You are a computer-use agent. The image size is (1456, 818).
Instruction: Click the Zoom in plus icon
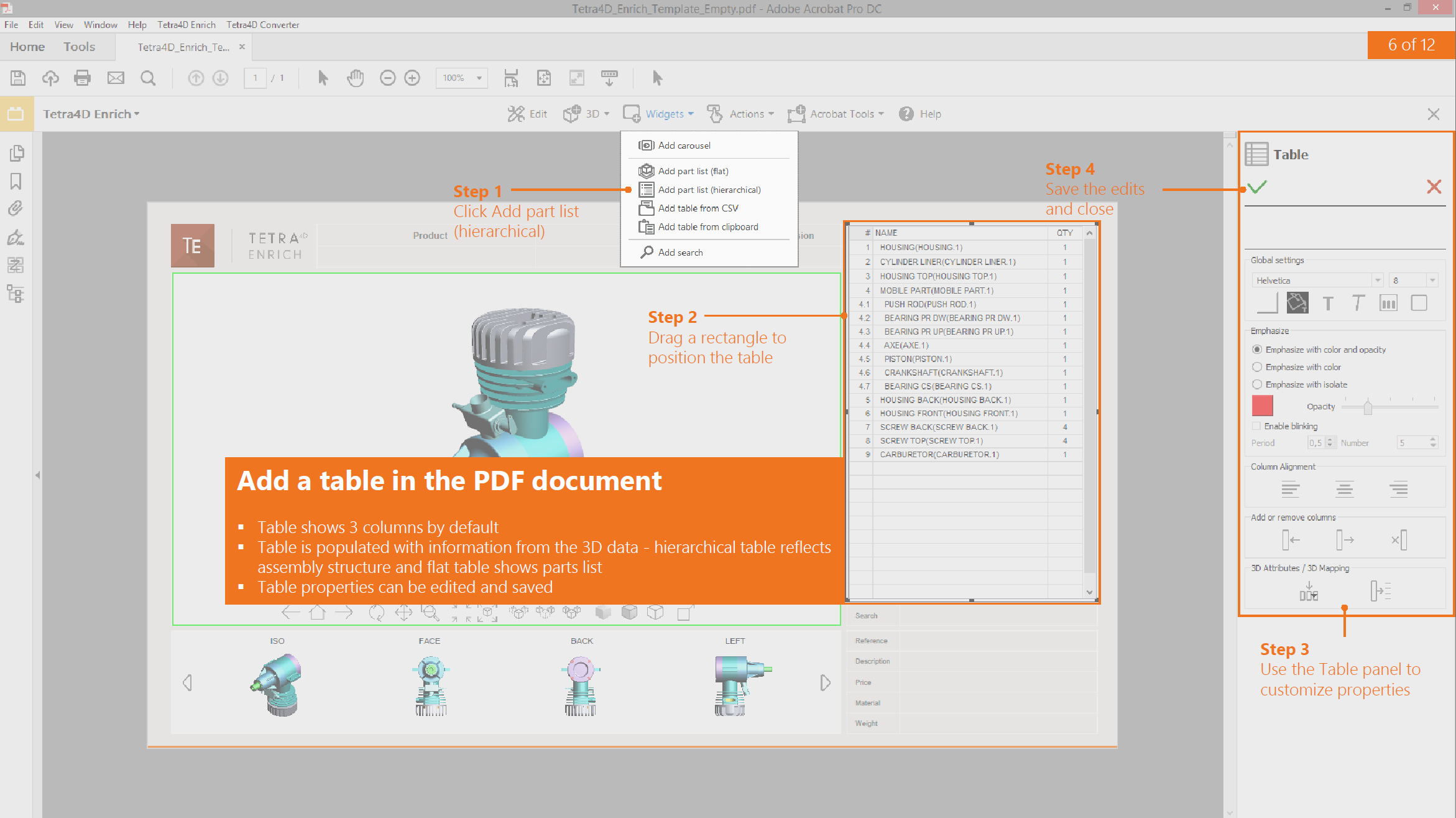coord(412,78)
